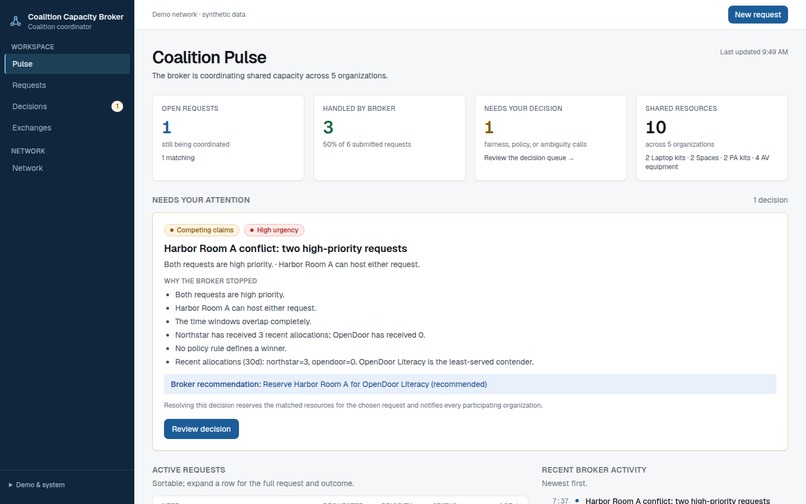
Task: Click the Recent Broker Activity heading
Action: [594, 470]
